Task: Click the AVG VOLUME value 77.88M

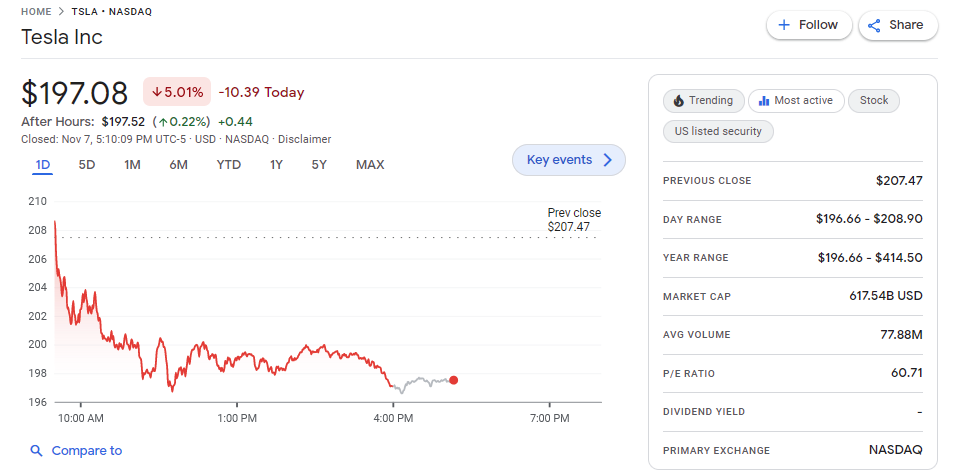Action: [903, 335]
